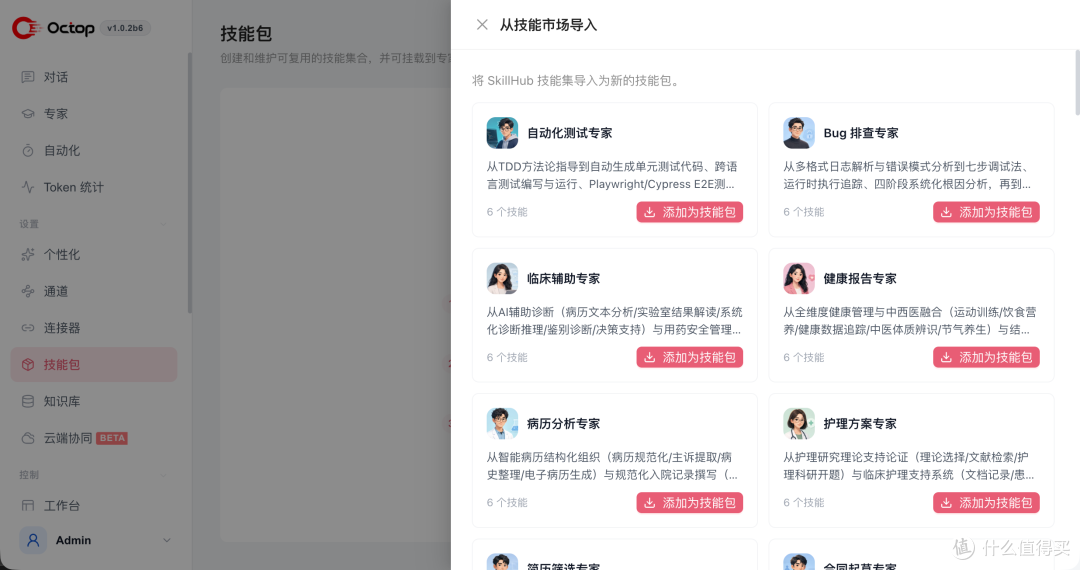Click the 自动化 timer icon
This screenshot has height=570, width=1080.
click(x=28, y=150)
